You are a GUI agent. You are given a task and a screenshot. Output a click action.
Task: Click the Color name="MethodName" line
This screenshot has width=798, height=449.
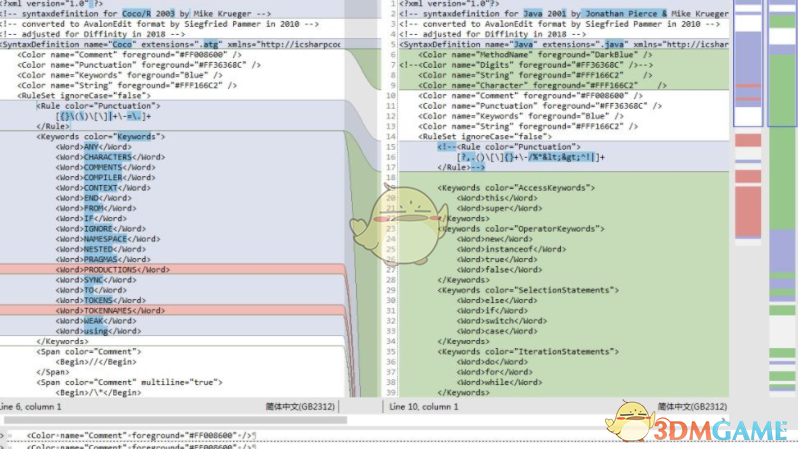pos(535,54)
